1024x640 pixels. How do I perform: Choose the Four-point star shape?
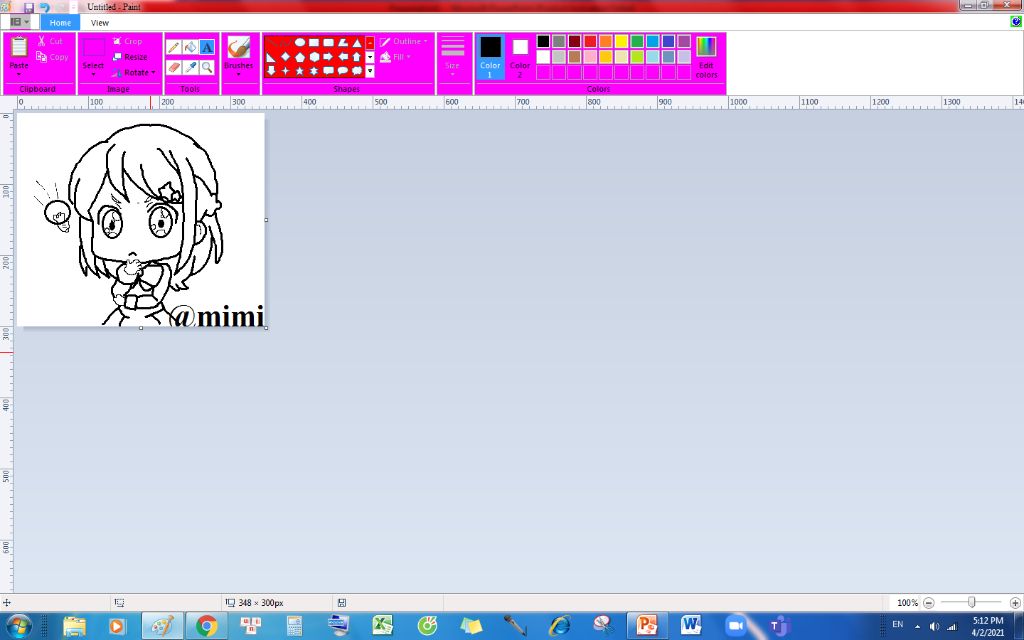click(285, 71)
